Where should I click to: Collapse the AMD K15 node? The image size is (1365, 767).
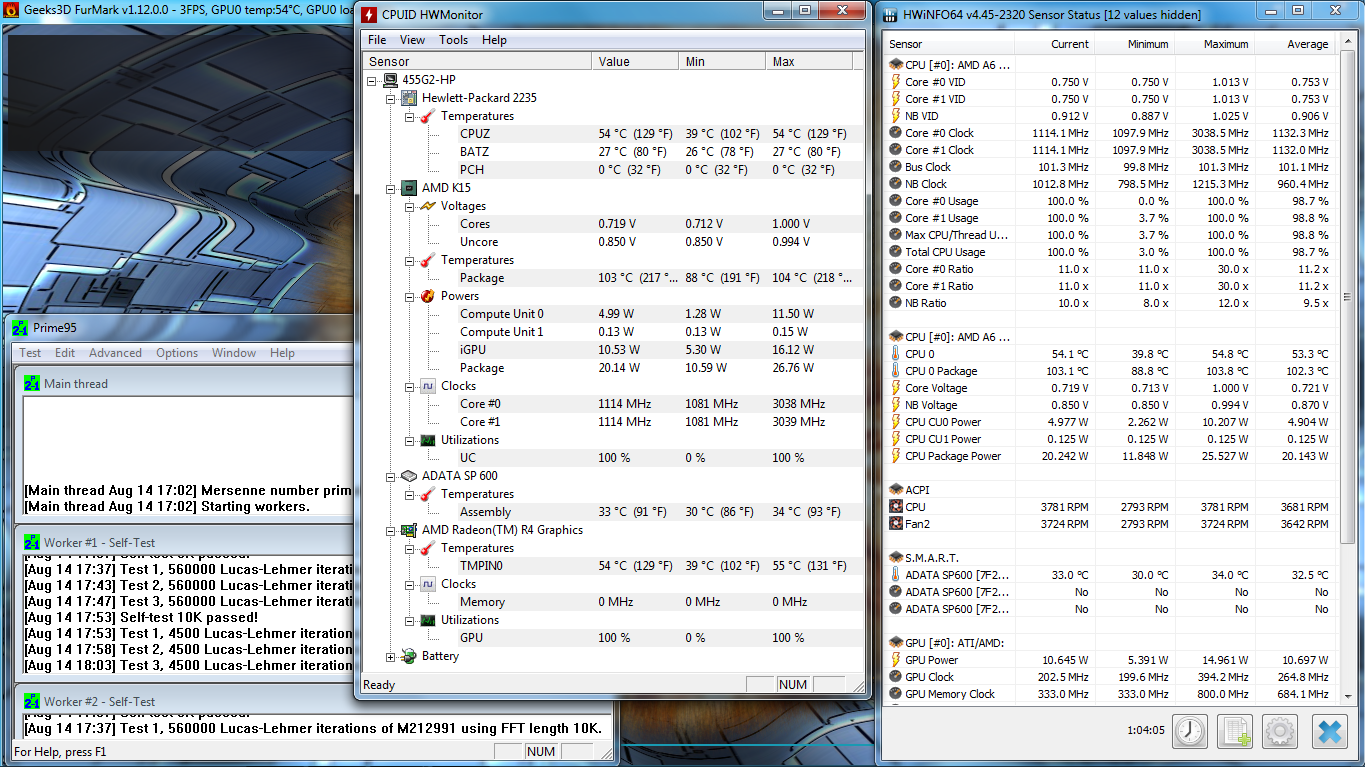point(391,188)
